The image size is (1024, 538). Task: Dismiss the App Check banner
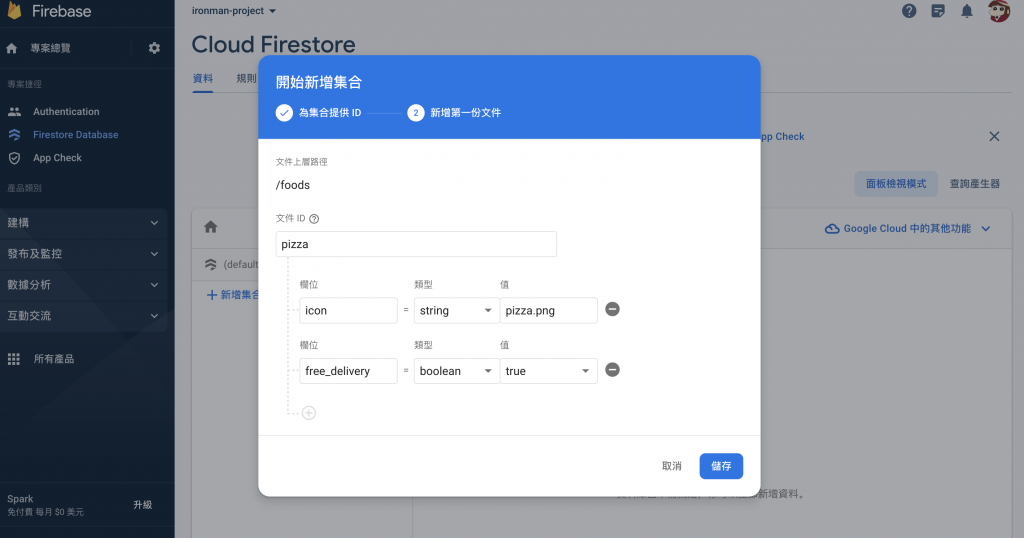click(994, 136)
